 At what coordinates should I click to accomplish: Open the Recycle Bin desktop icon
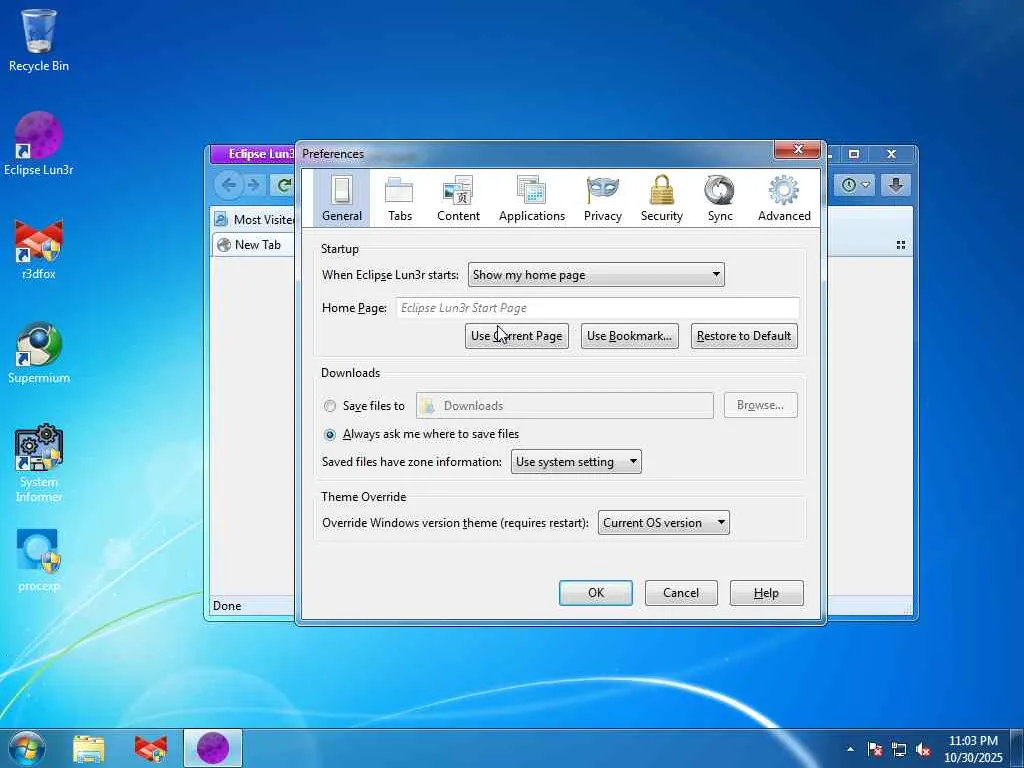click(39, 40)
